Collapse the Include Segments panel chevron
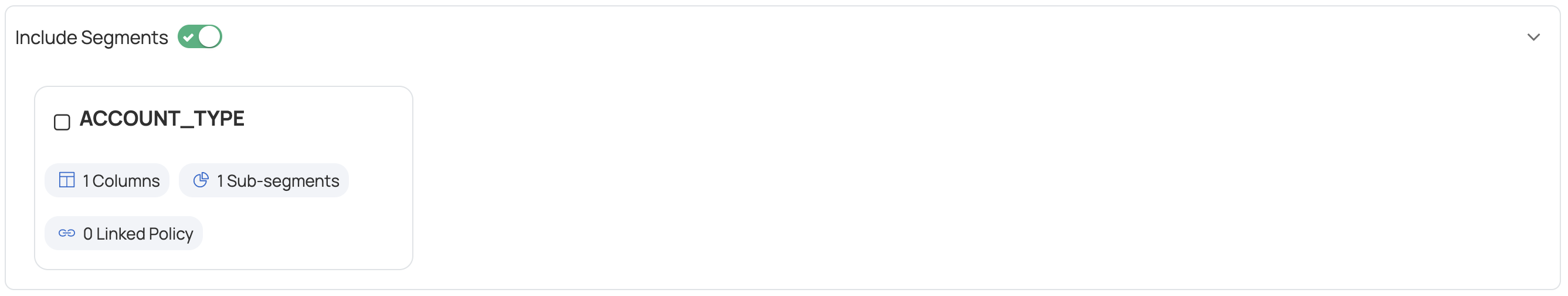 click(1533, 38)
